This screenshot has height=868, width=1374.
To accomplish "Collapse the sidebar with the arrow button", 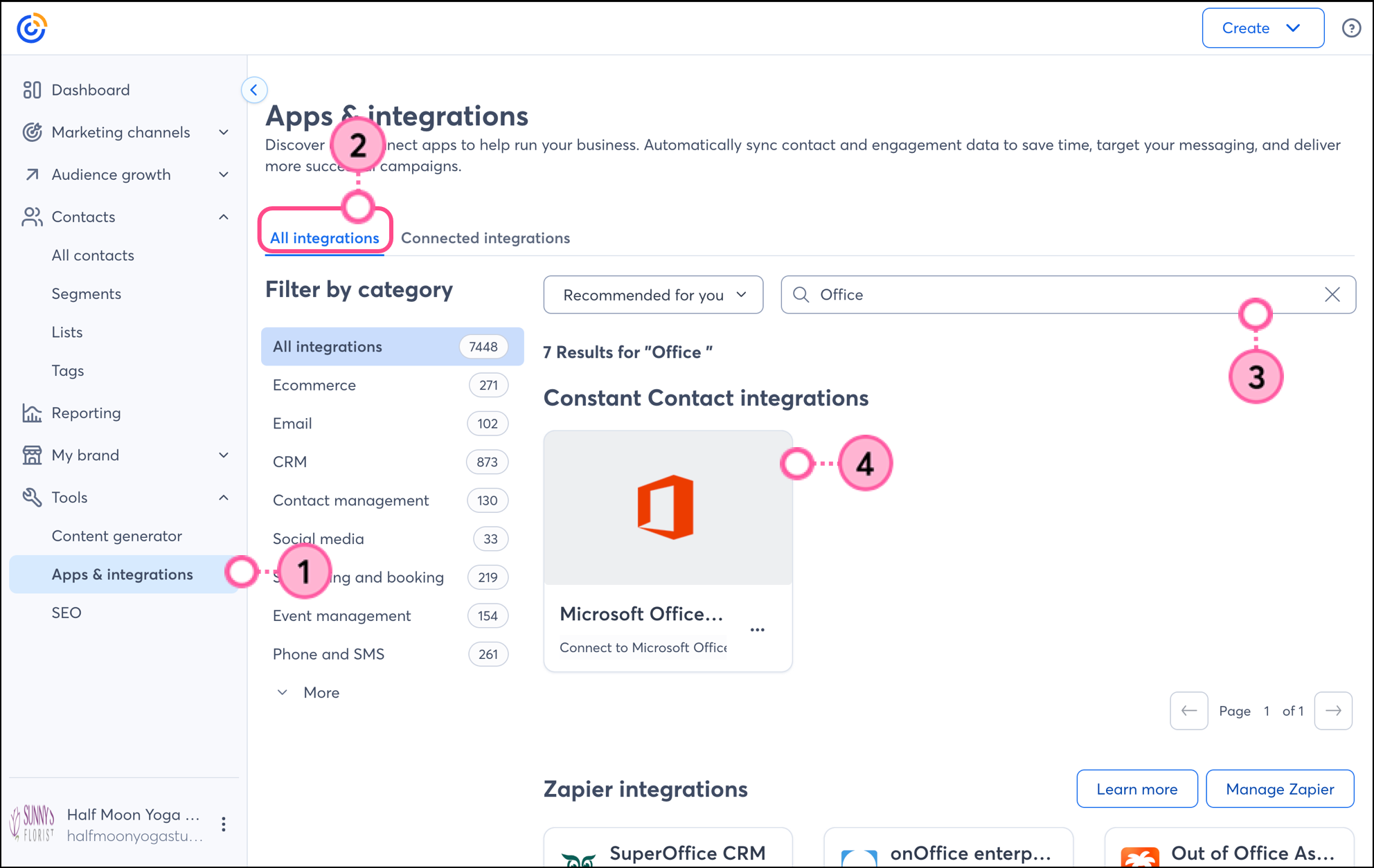I will 254,90.
